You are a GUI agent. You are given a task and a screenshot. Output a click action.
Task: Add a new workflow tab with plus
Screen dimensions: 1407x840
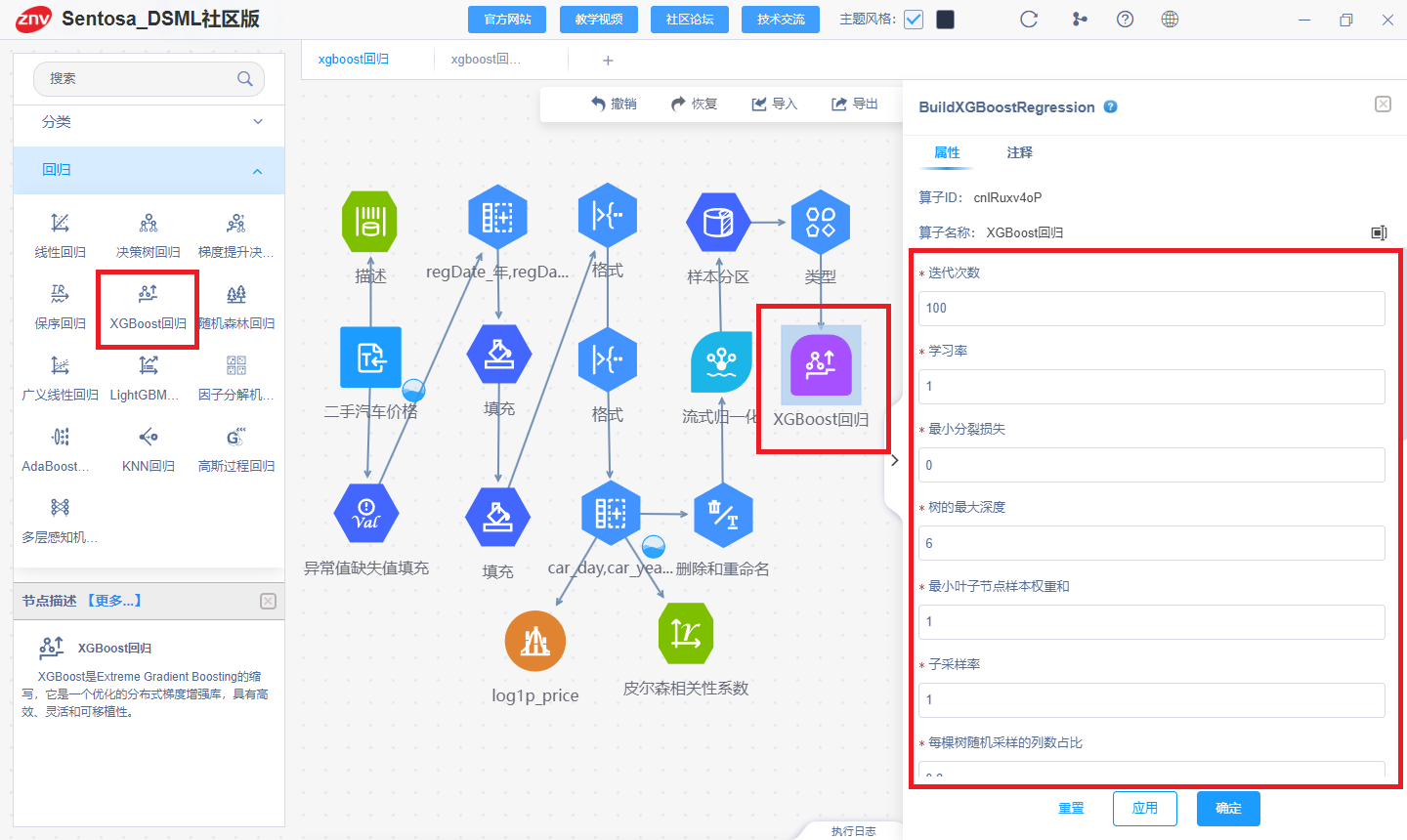[x=608, y=61]
